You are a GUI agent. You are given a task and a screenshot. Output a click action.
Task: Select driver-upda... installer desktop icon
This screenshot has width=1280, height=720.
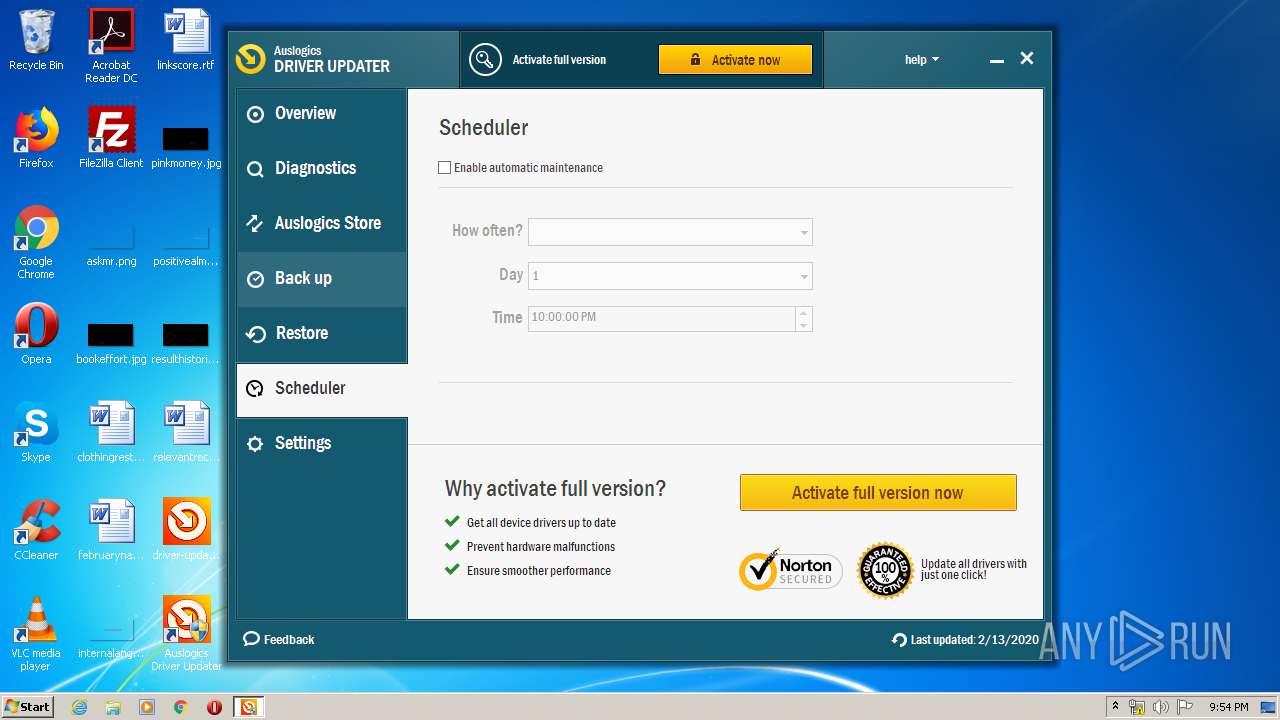coord(186,530)
